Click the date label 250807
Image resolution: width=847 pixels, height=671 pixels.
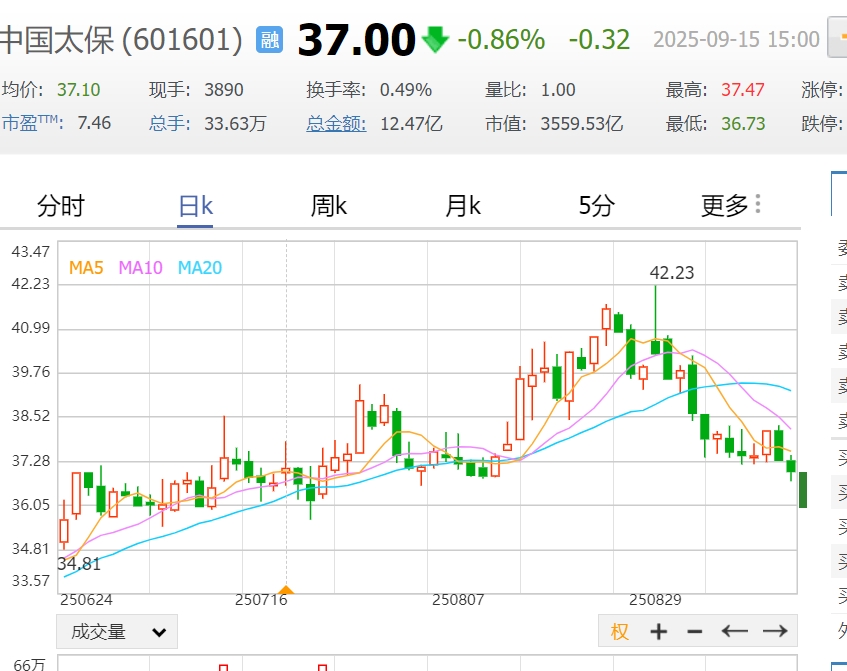click(458, 600)
